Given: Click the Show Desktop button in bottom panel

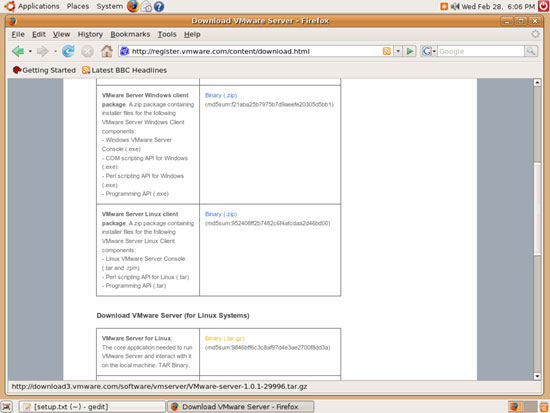Looking at the screenshot, I should (x=7, y=407).
